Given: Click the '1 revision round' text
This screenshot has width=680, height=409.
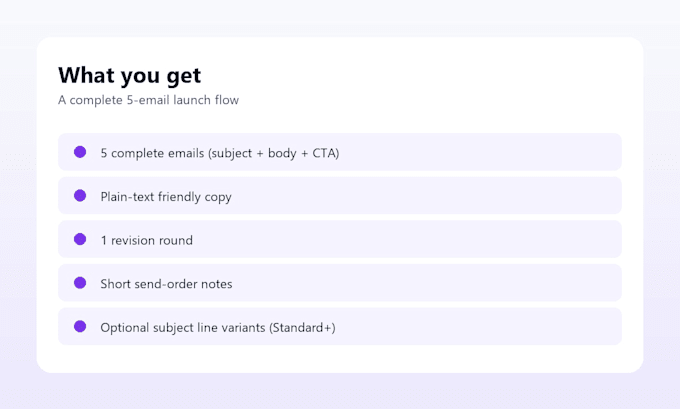Looking at the screenshot, I should click(x=147, y=240).
